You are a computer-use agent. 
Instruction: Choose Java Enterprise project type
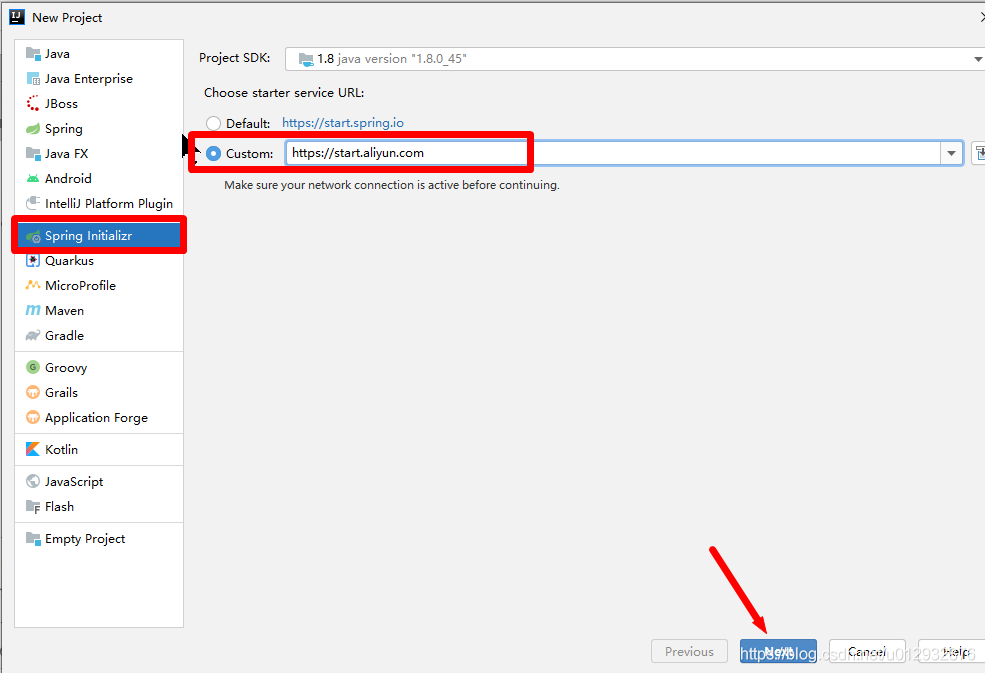coord(99,79)
